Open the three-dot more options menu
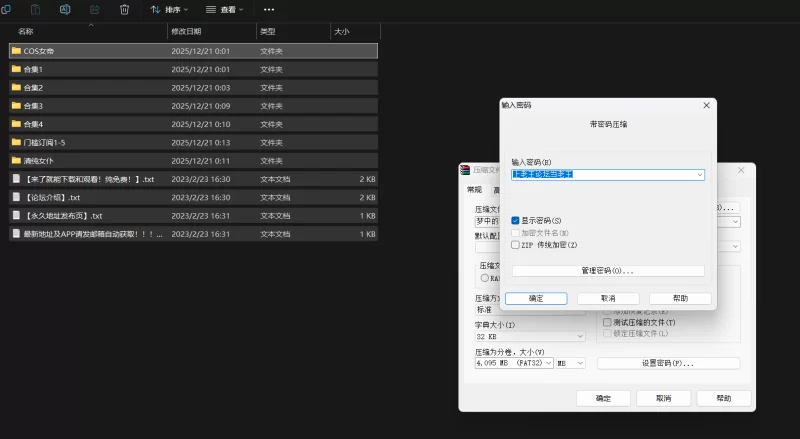800x439 pixels. [x=269, y=9]
